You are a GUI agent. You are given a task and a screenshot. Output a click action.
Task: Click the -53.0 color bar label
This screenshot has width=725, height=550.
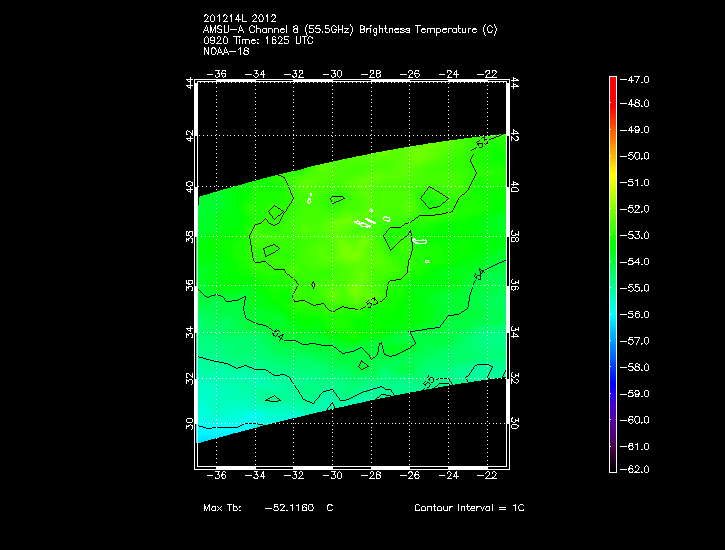tap(638, 235)
